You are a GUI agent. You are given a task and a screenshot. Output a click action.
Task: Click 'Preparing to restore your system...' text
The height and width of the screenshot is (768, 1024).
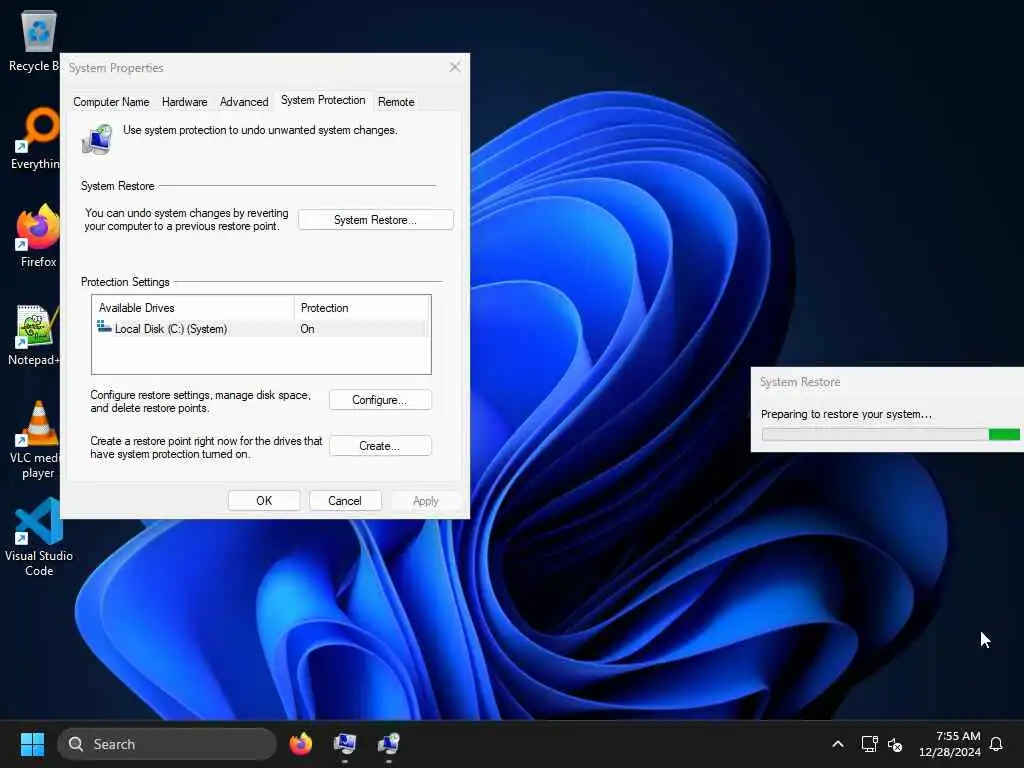tap(846, 414)
